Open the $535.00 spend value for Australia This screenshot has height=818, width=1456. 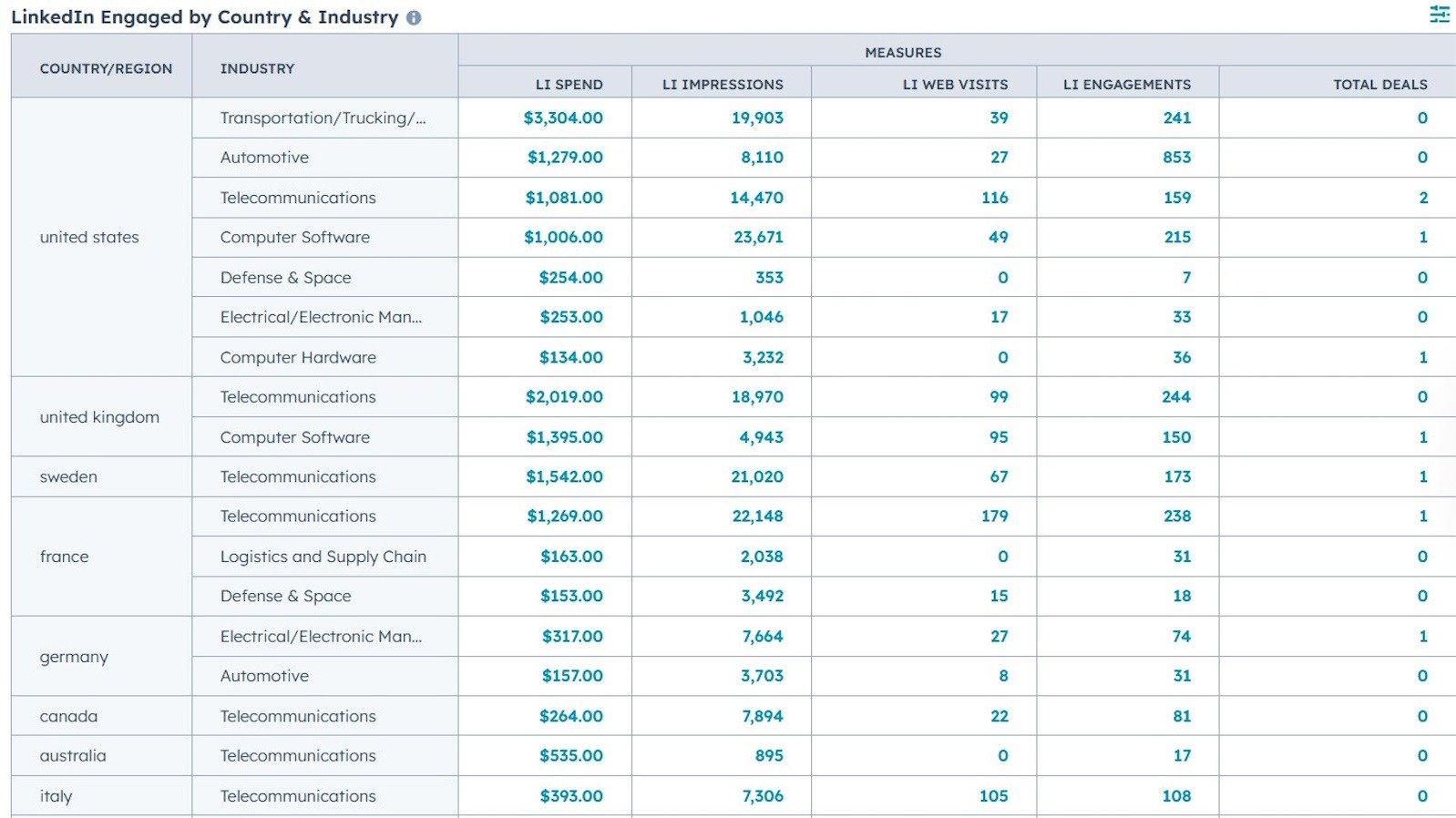click(570, 755)
